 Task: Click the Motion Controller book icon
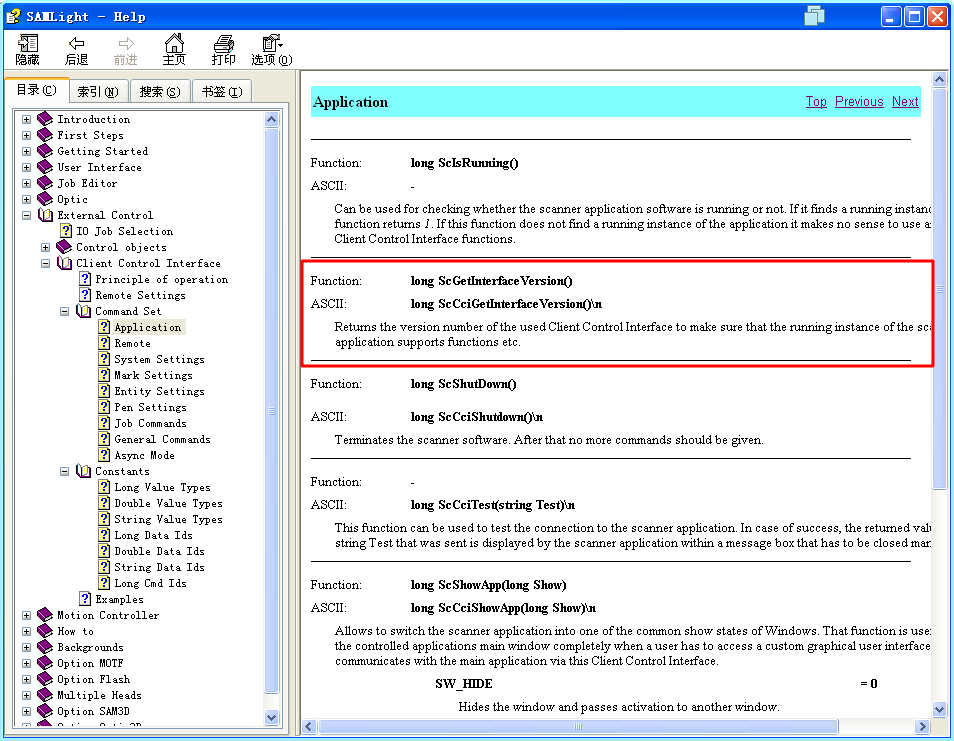(45, 614)
